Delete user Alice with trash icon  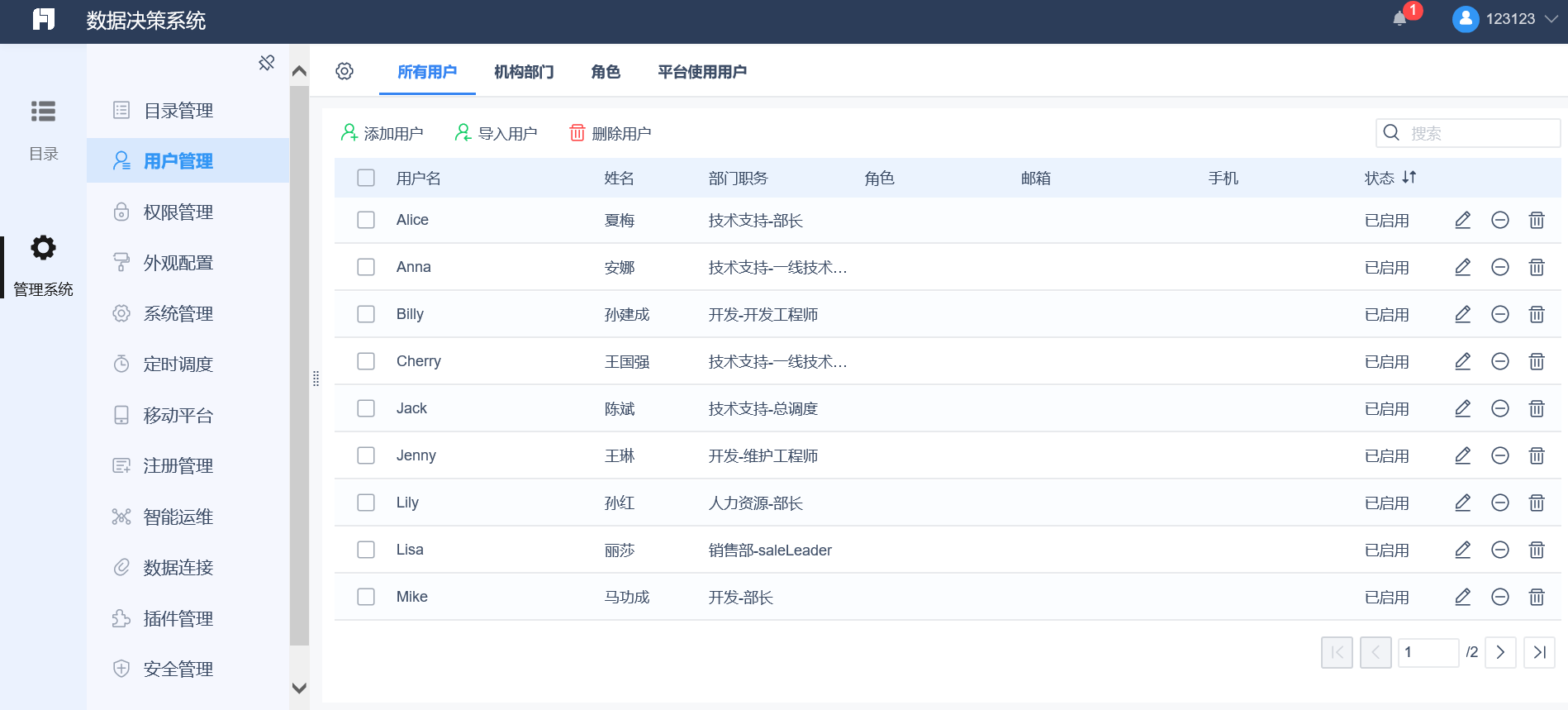(x=1537, y=220)
